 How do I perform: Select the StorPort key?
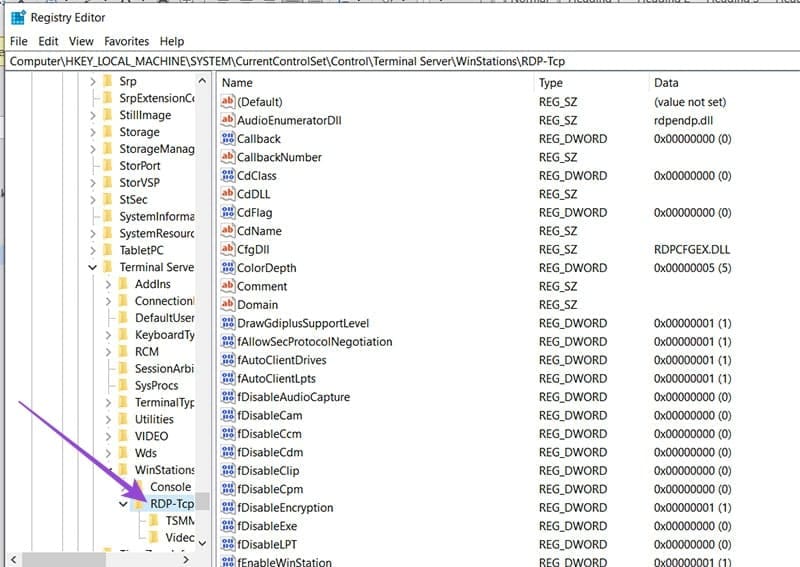click(x=140, y=165)
